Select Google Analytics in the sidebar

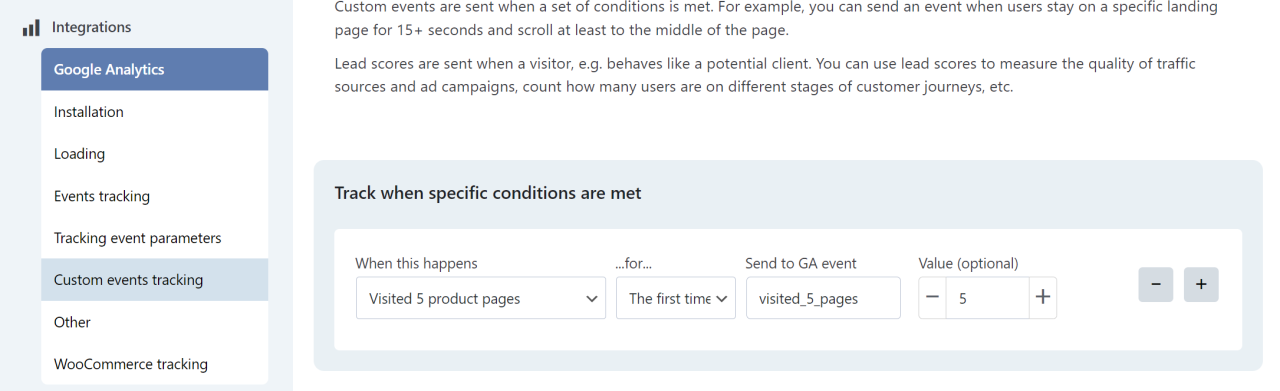(x=155, y=69)
